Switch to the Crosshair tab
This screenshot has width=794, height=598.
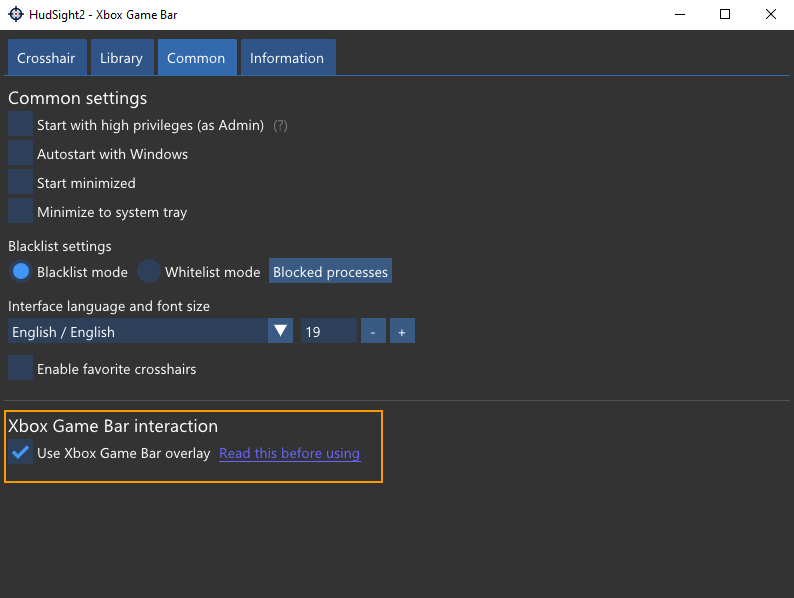tap(47, 58)
